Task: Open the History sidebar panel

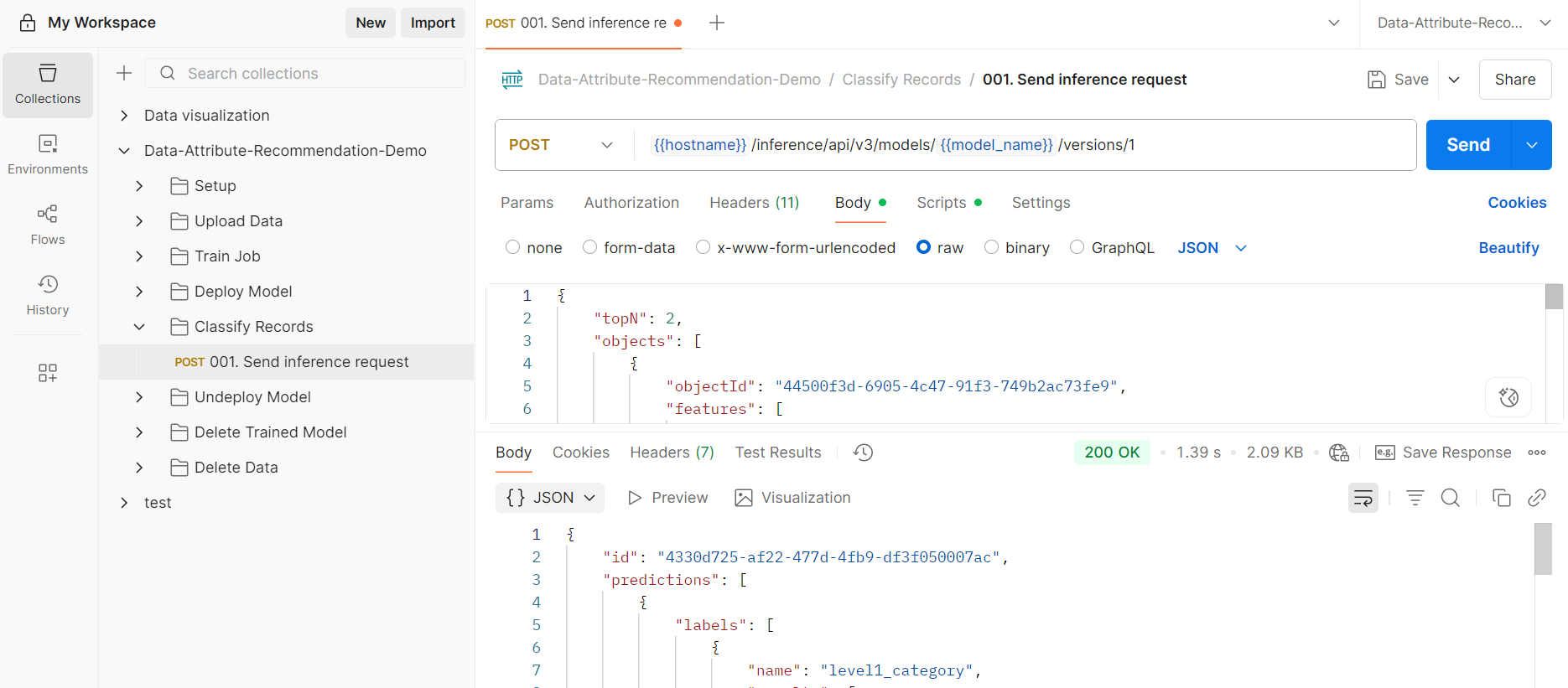Action: coord(48,296)
